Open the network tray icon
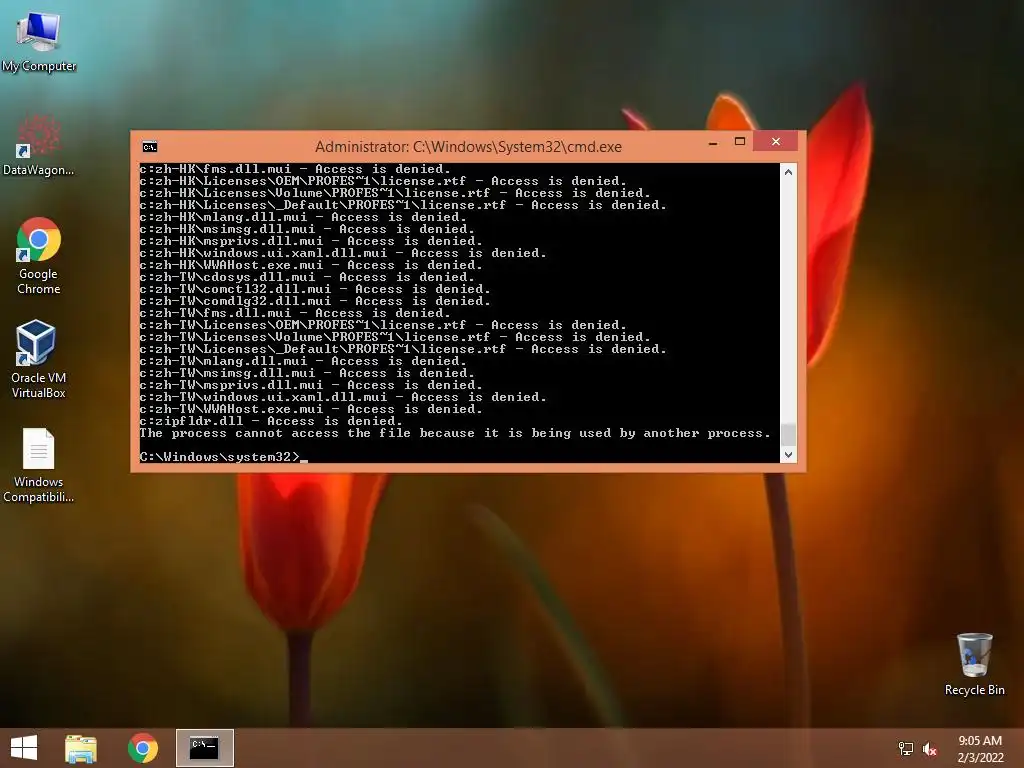 (906, 749)
